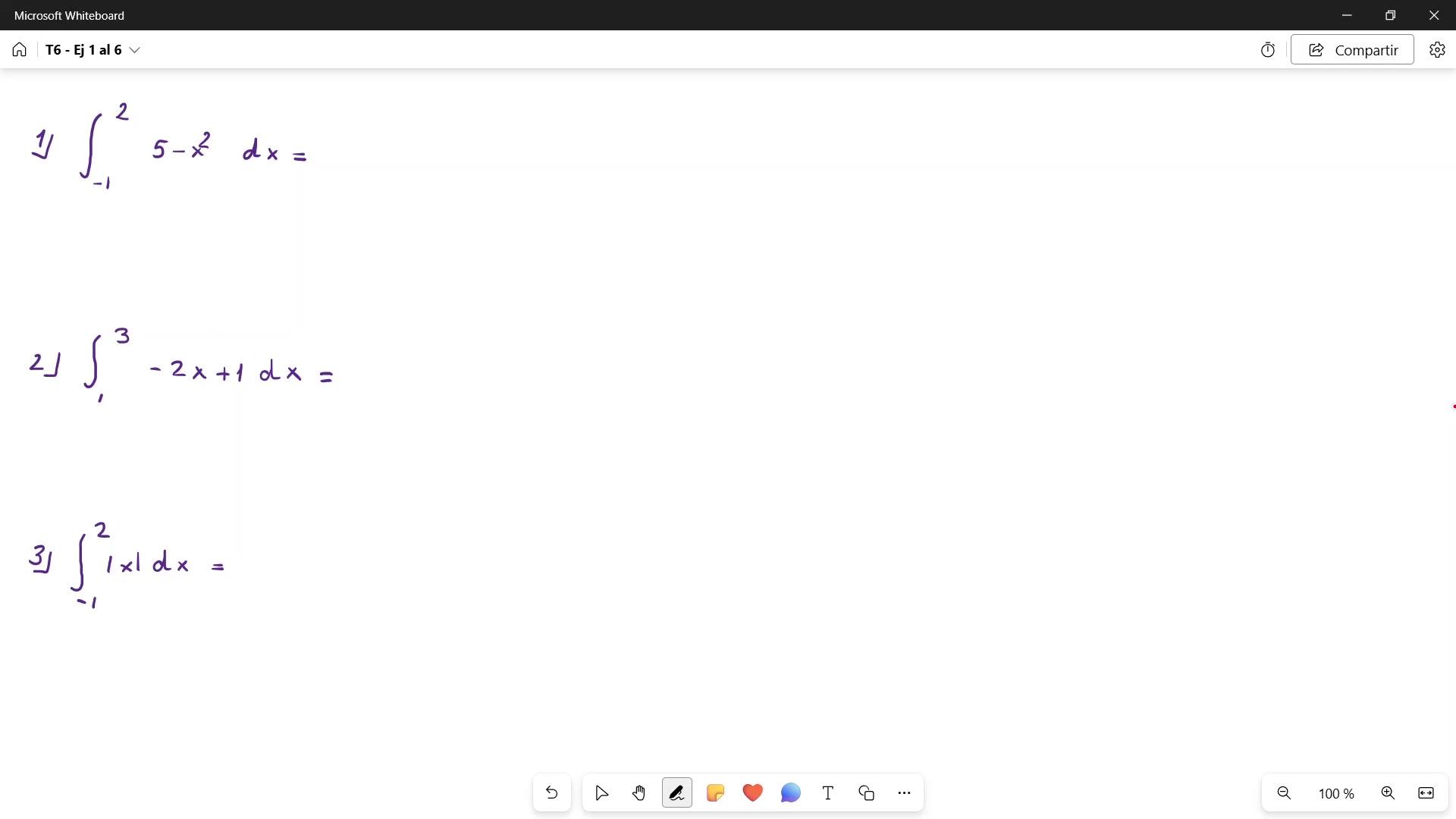
Task: Open the timer
Action: (x=1268, y=50)
